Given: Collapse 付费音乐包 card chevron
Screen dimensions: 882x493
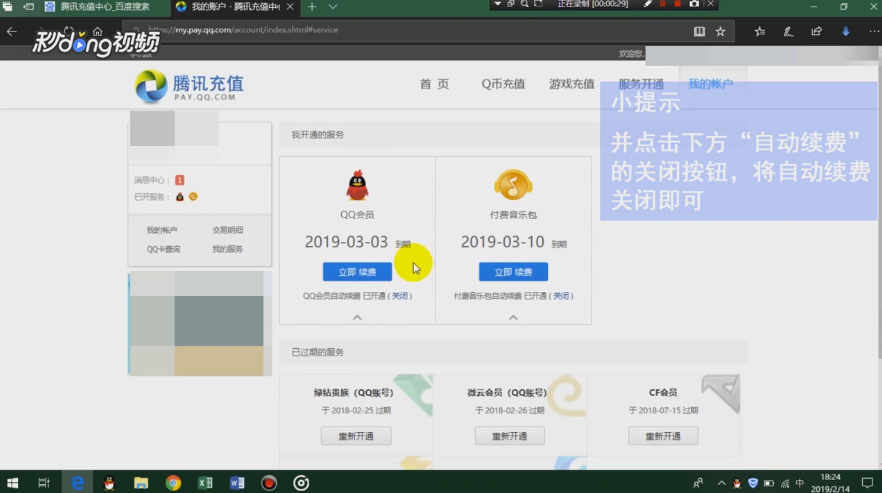Looking at the screenshot, I should [x=513, y=317].
